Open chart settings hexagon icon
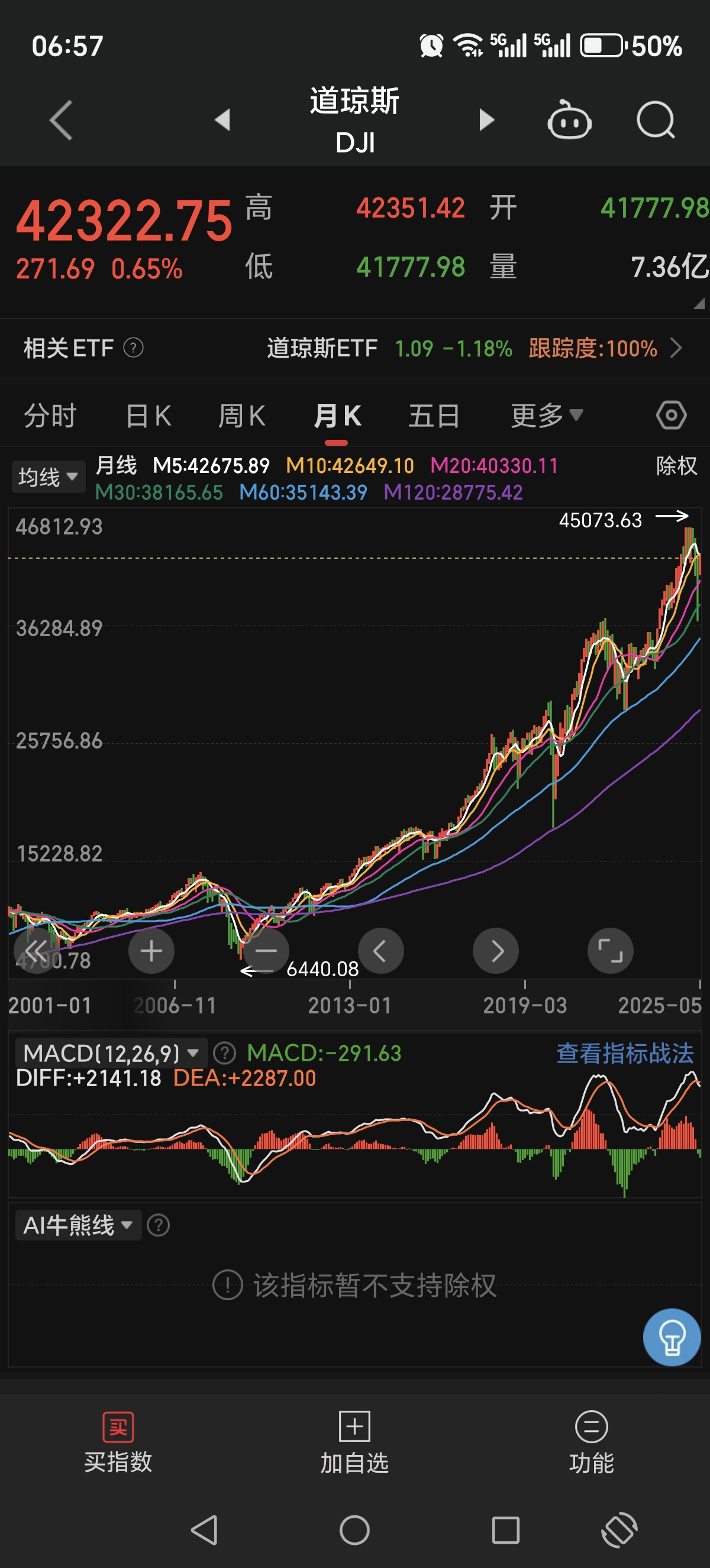Viewport: 710px width, 1568px height. [x=671, y=416]
